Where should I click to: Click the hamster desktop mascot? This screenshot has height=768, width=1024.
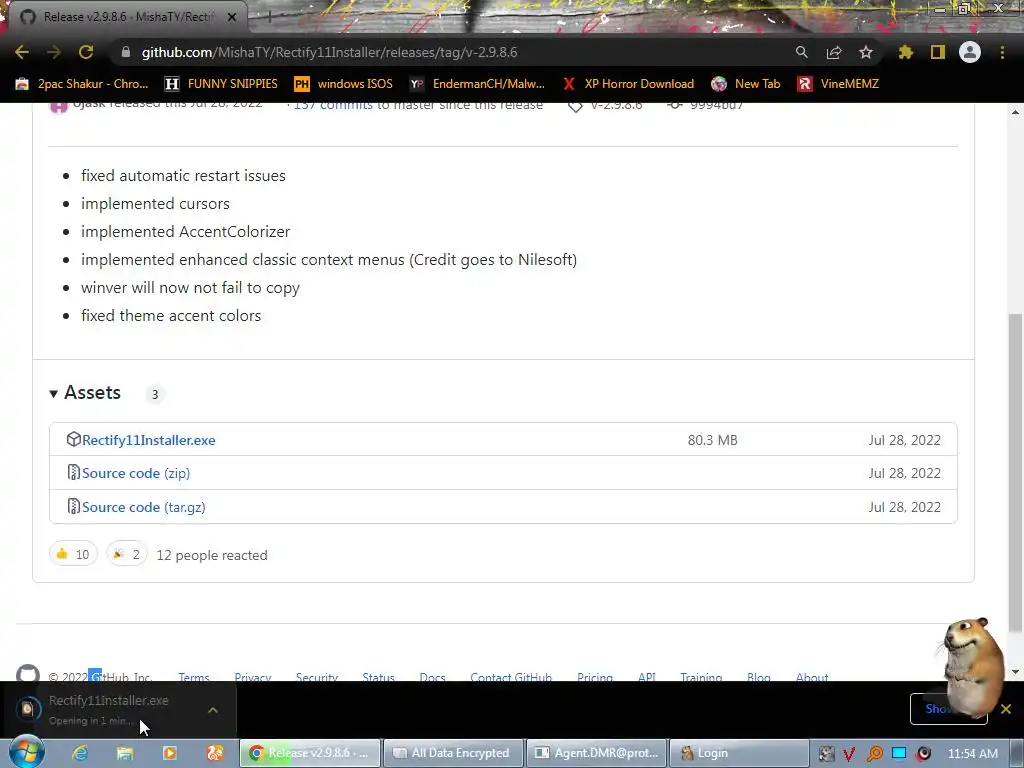(x=972, y=666)
